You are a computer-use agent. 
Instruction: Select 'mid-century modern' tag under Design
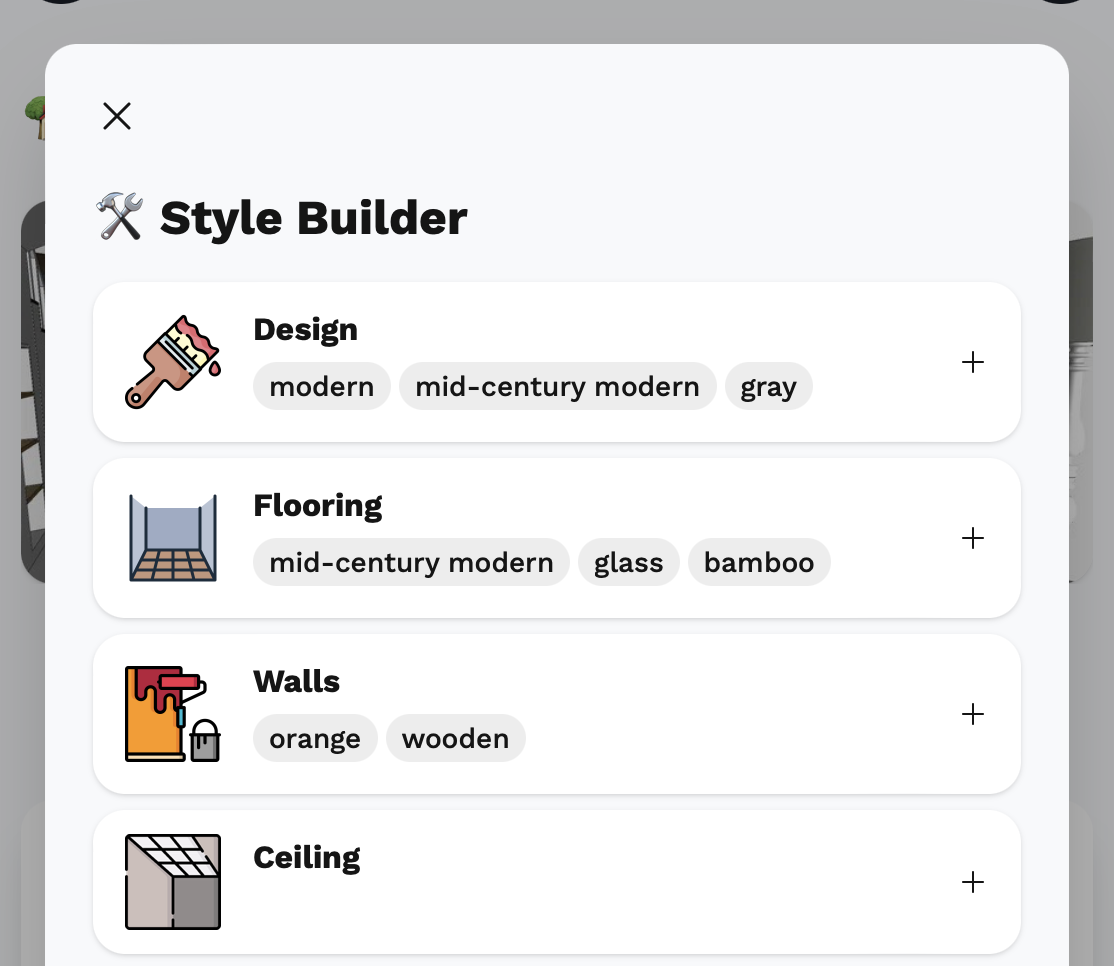pyautogui.click(x=557, y=387)
